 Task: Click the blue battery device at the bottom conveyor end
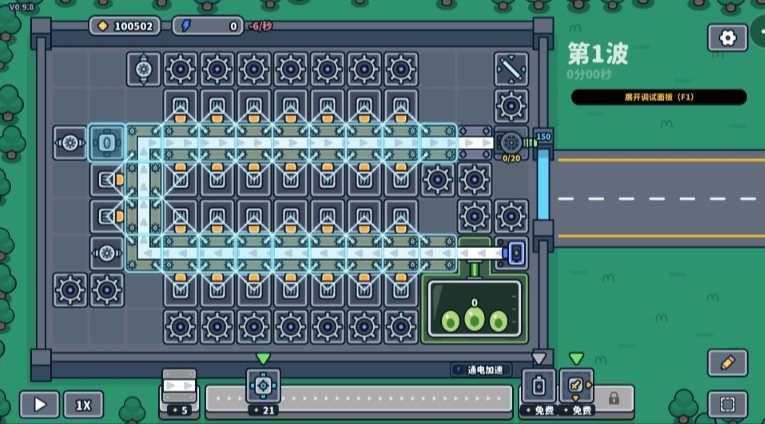(x=512, y=253)
